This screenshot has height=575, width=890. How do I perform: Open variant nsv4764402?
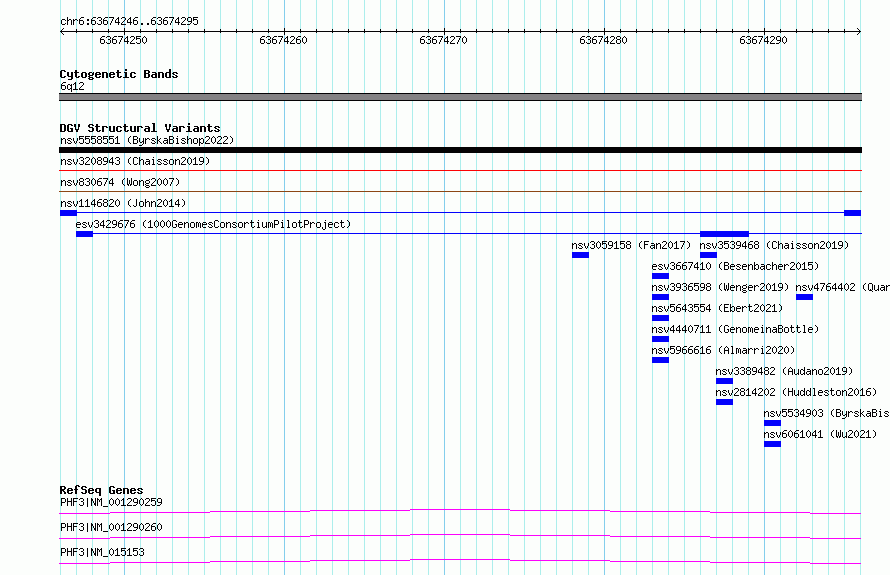pos(842,287)
